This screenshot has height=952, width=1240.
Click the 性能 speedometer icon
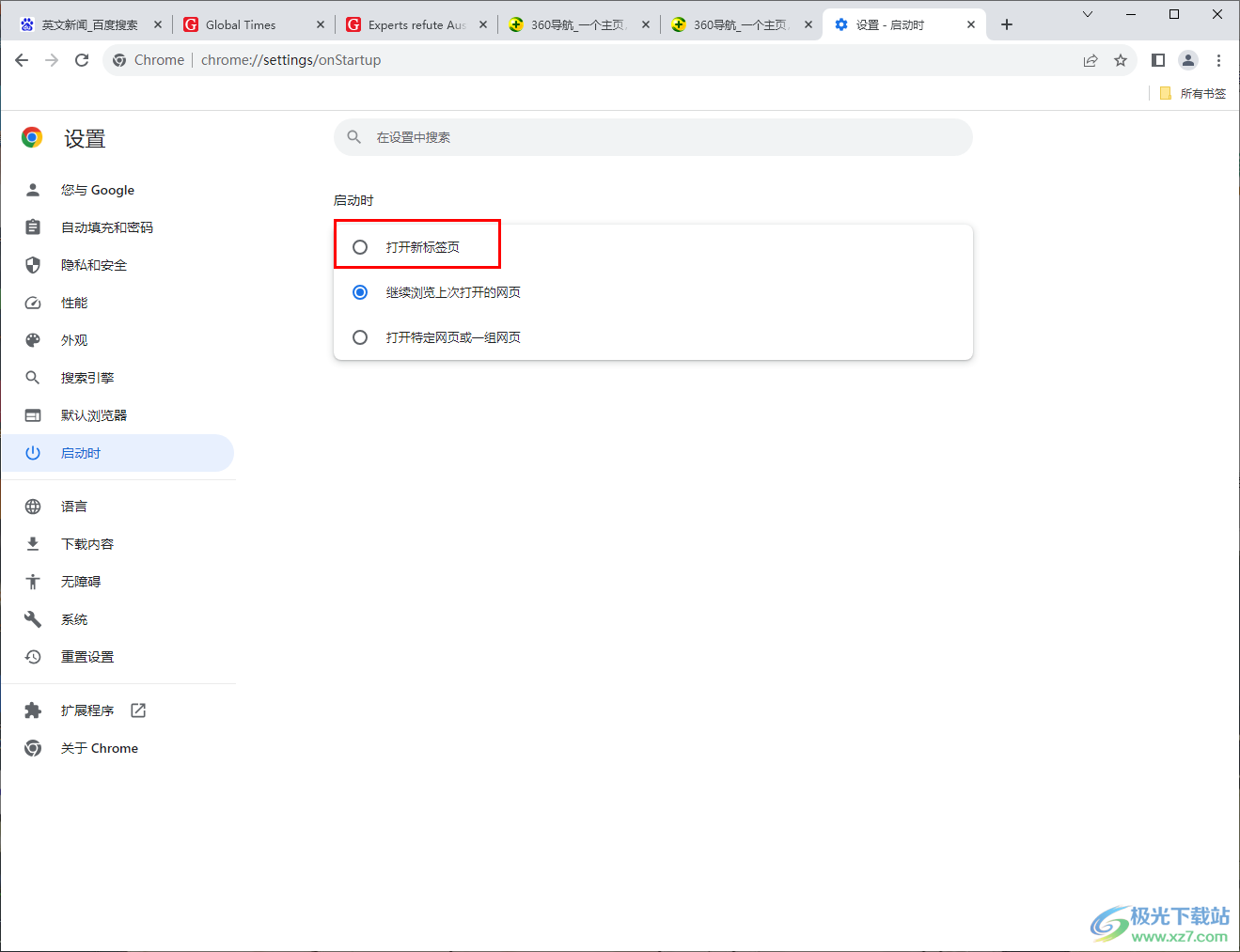(33, 303)
